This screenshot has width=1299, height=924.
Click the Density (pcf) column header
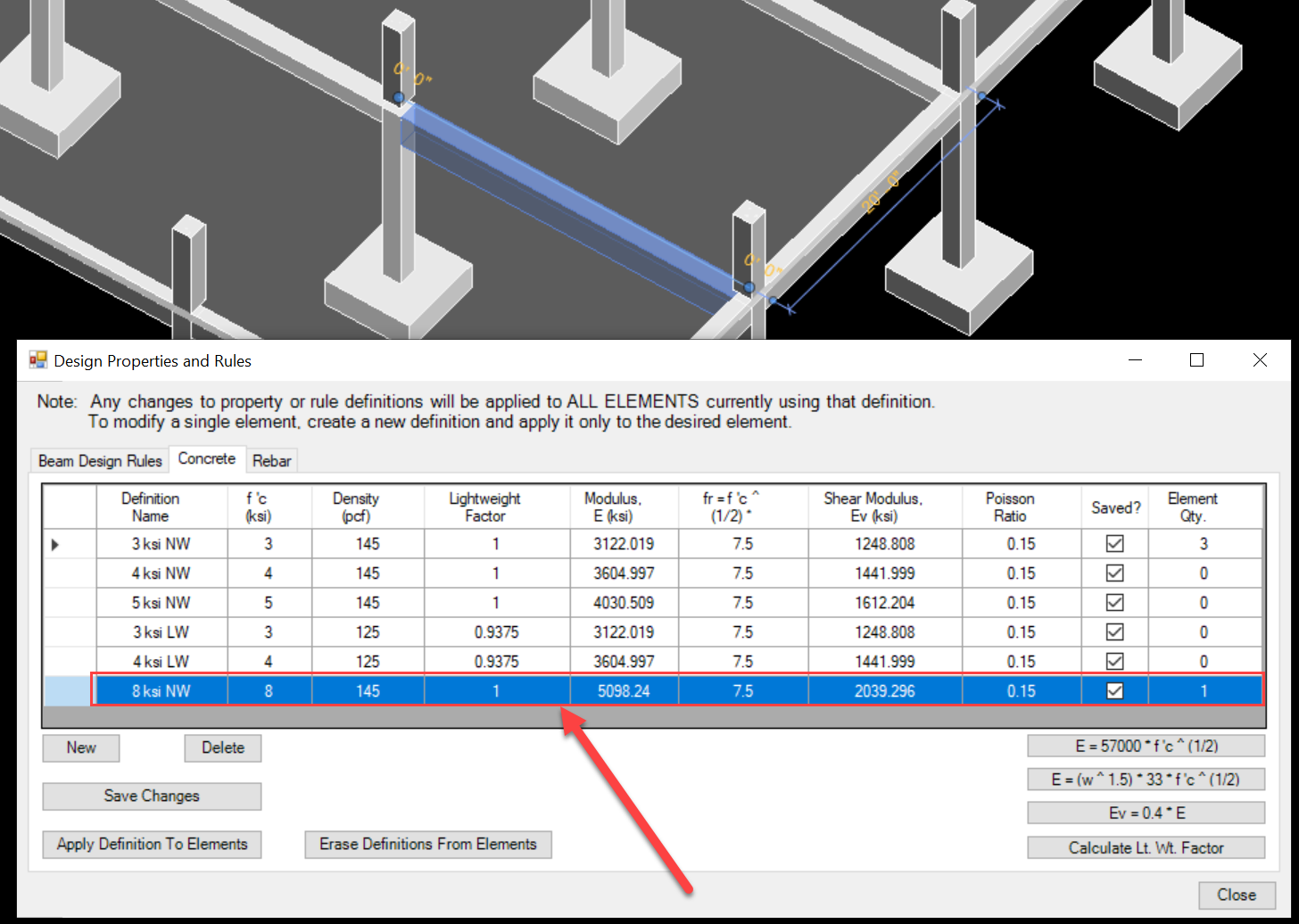pyautogui.click(x=368, y=507)
